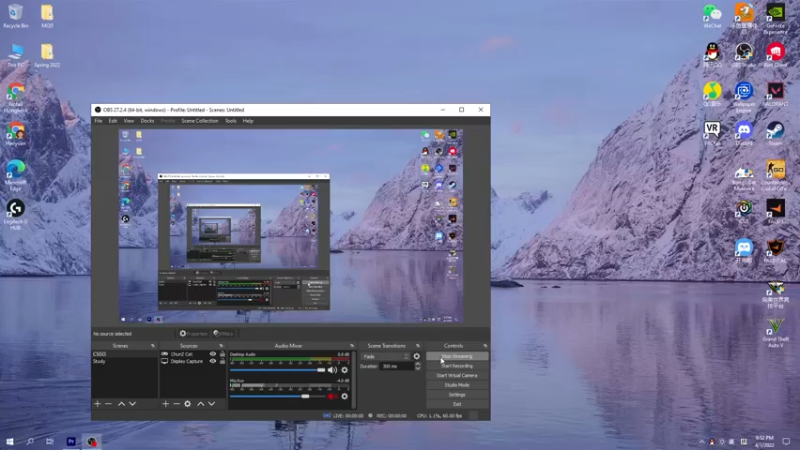Open the Tools menu

point(231,121)
